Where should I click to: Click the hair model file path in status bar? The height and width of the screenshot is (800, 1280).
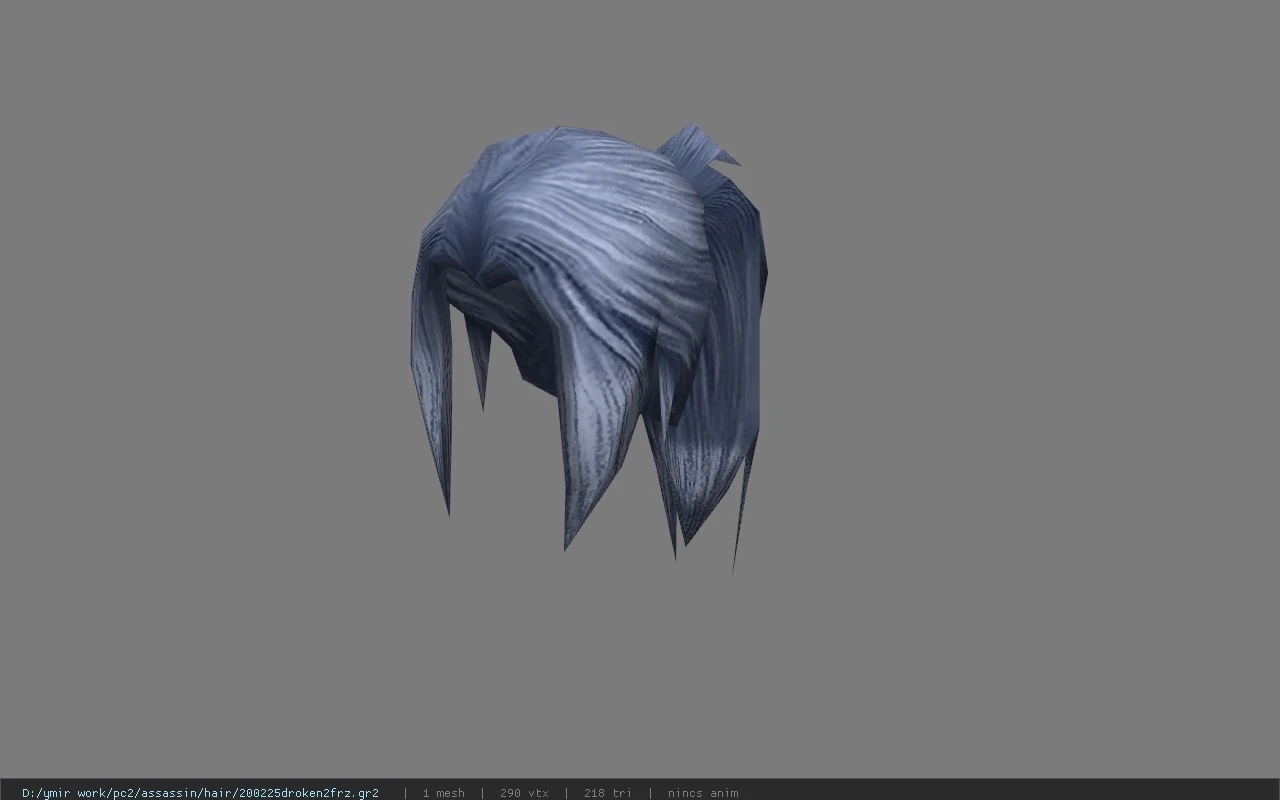[x=200, y=793]
